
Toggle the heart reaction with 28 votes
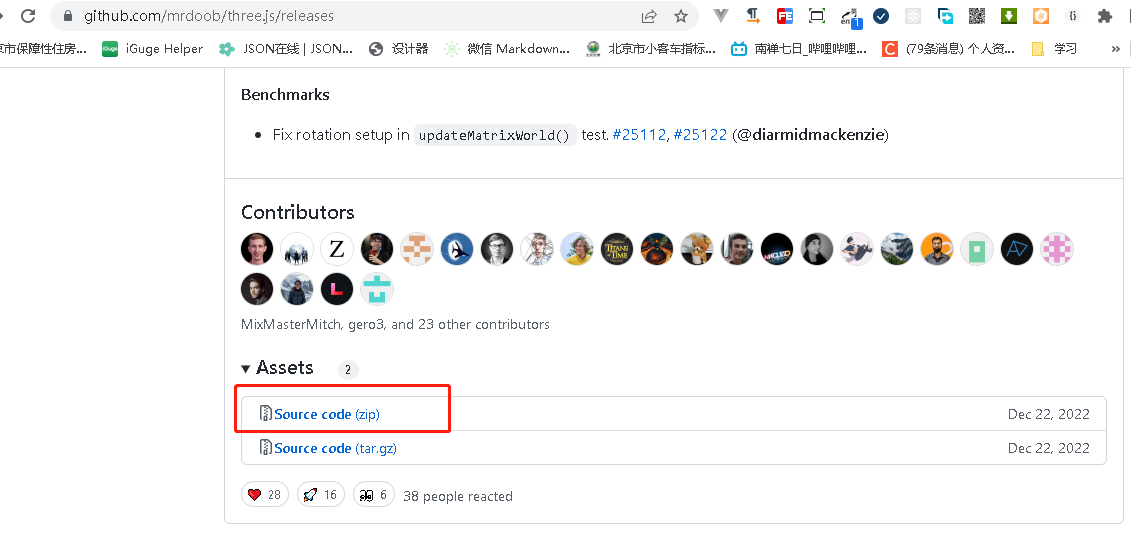click(x=265, y=495)
